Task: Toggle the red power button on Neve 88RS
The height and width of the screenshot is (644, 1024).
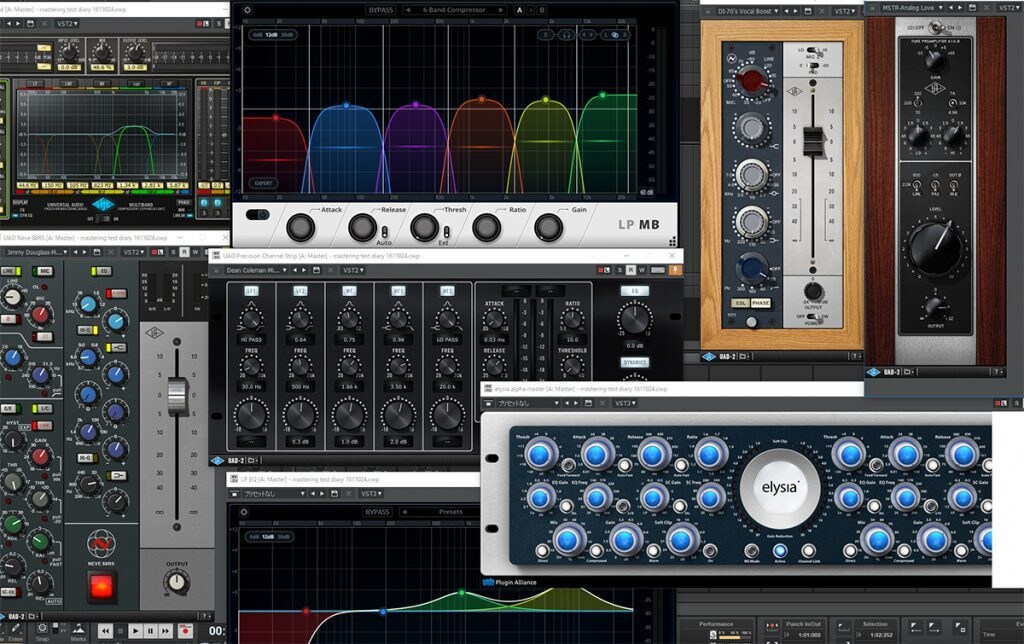Action: (x=101, y=586)
